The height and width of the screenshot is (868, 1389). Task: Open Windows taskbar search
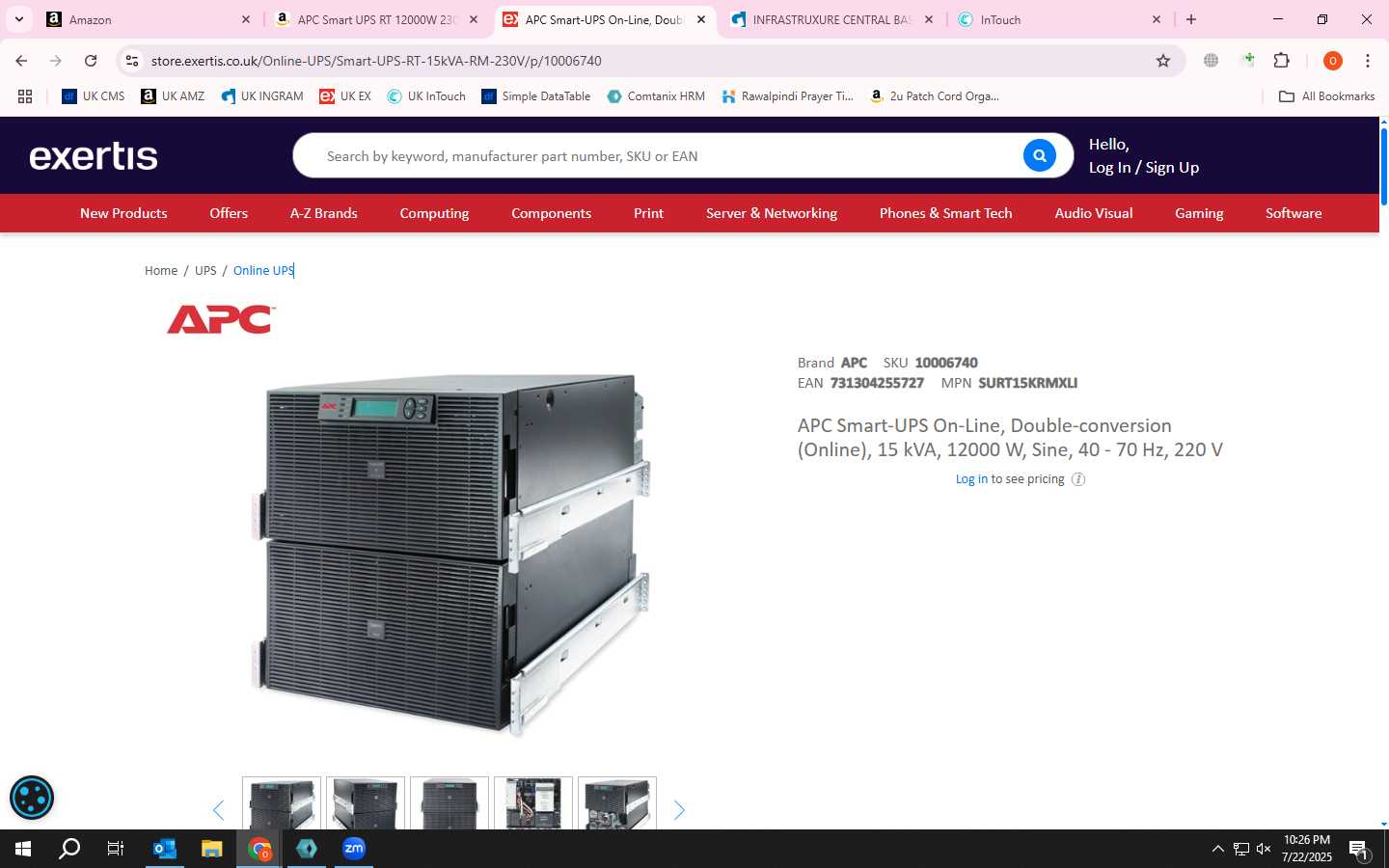69,849
